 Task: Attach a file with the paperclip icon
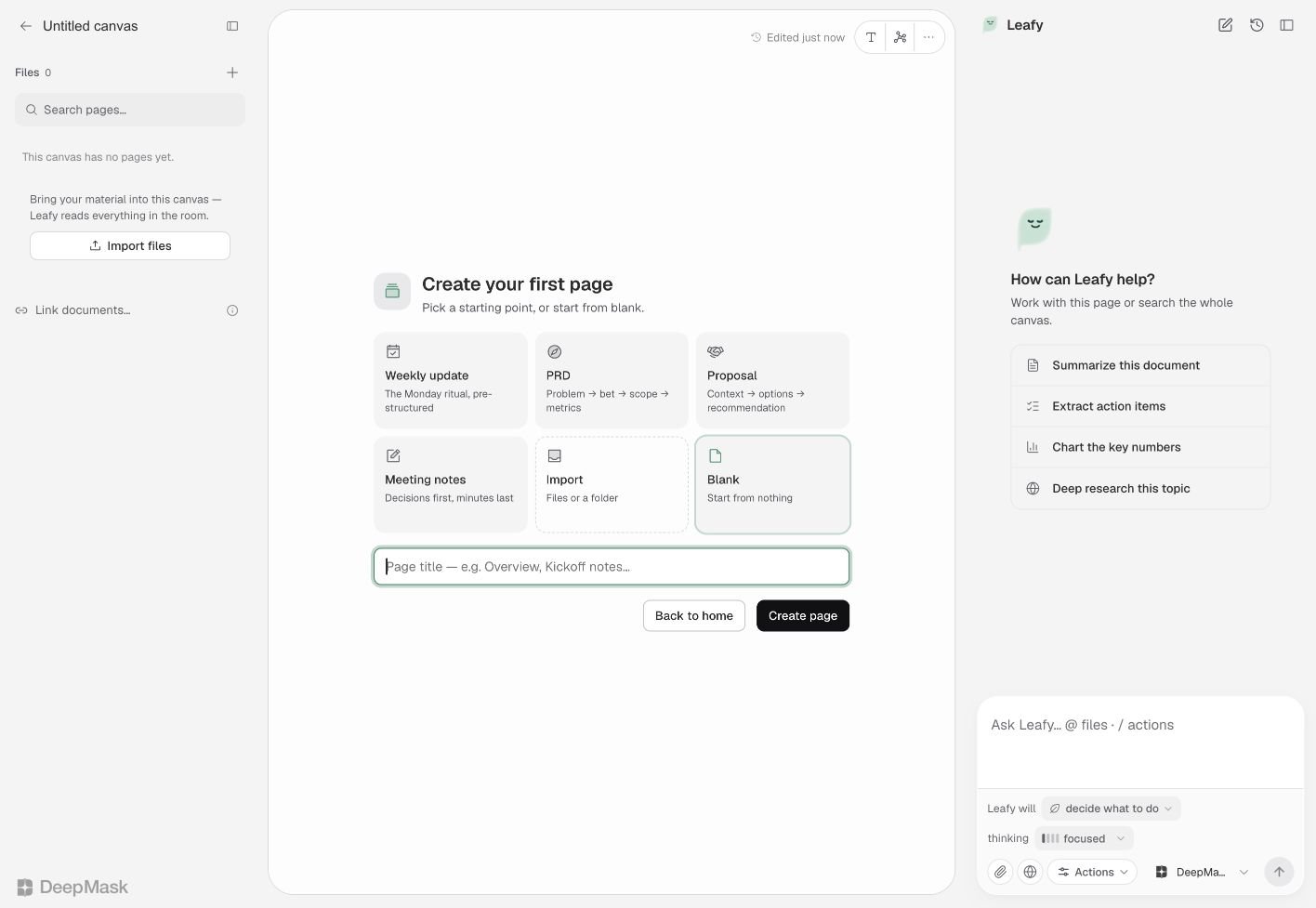tap(1000, 872)
